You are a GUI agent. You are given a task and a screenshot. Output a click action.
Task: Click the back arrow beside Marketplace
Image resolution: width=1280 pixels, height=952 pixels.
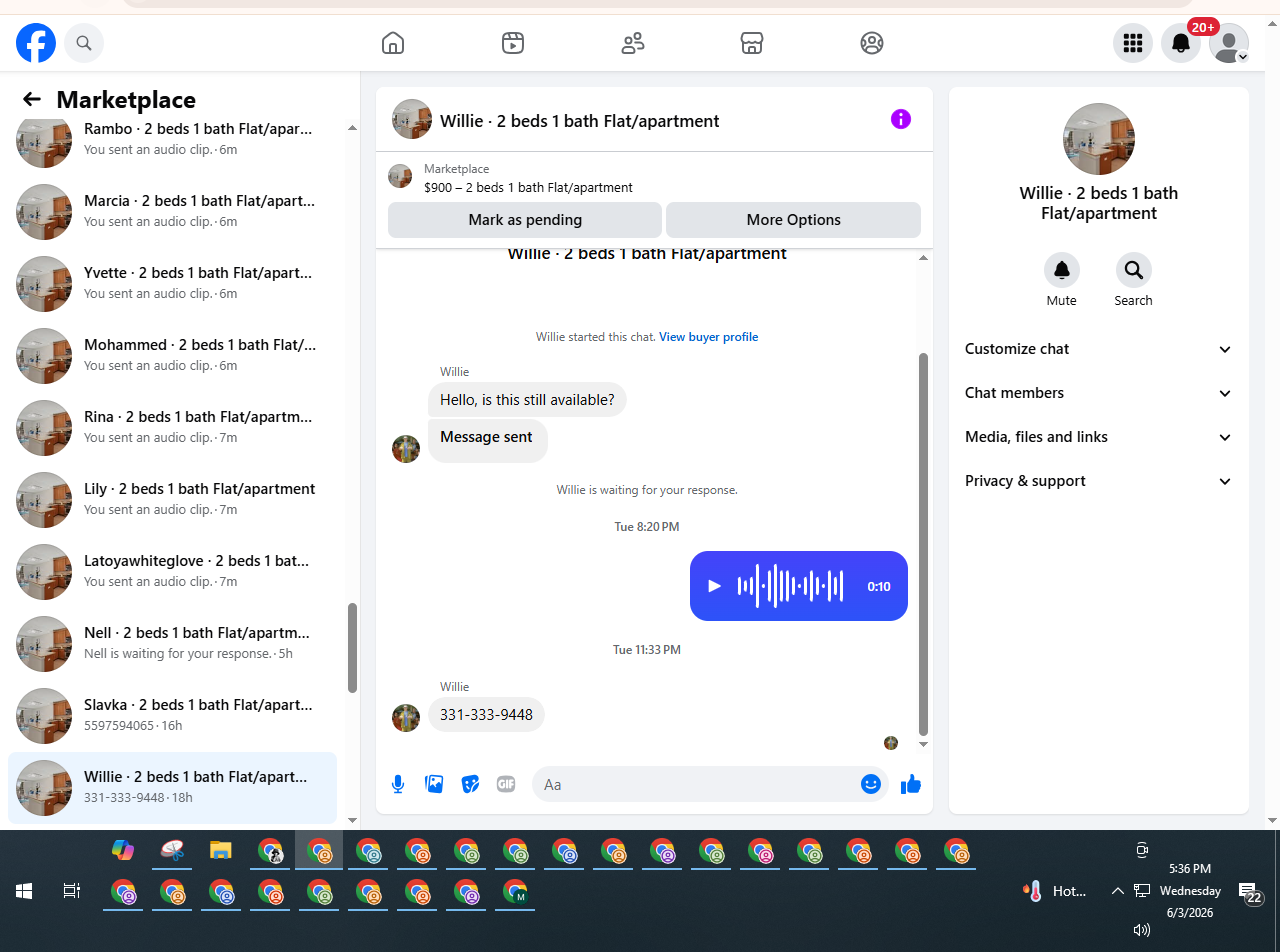(32, 99)
